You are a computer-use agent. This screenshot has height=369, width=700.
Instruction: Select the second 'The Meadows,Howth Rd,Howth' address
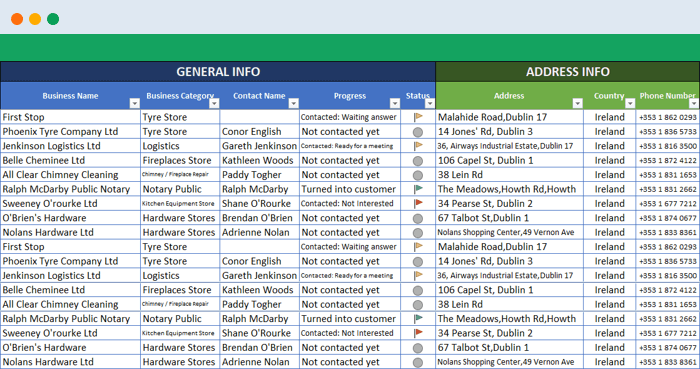coord(509,319)
